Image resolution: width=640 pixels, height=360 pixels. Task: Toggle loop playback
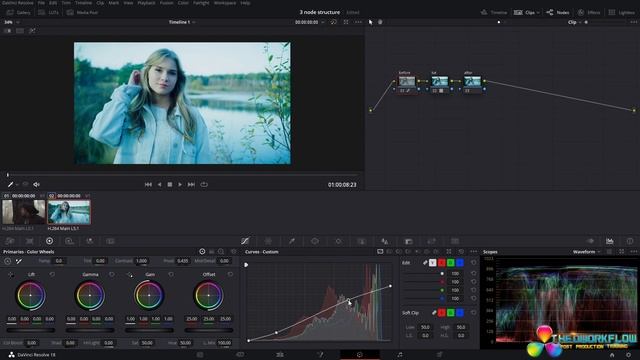(x=204, y=184)
